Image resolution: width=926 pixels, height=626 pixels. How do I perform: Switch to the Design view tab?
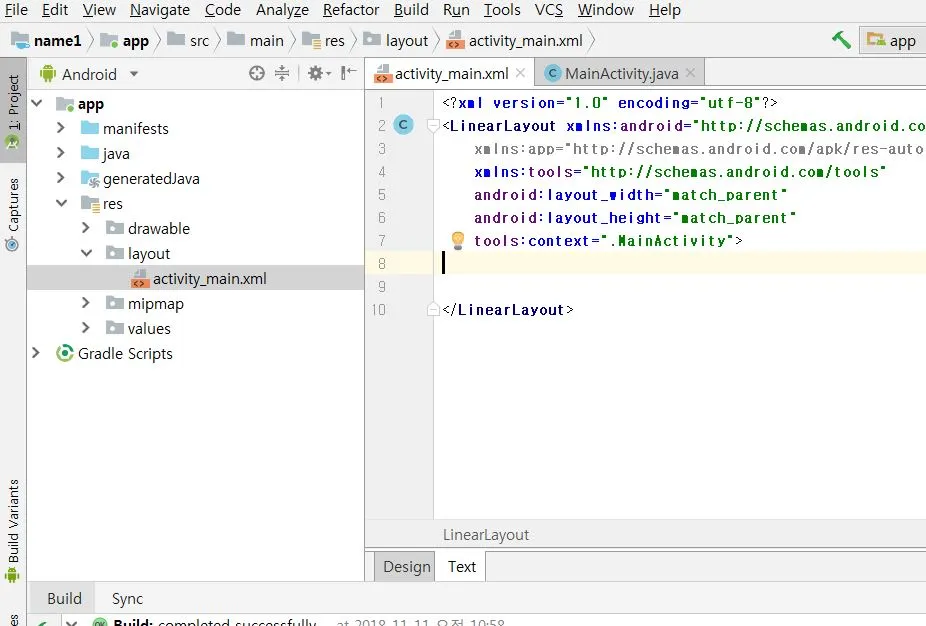click(x=406, y=566)
